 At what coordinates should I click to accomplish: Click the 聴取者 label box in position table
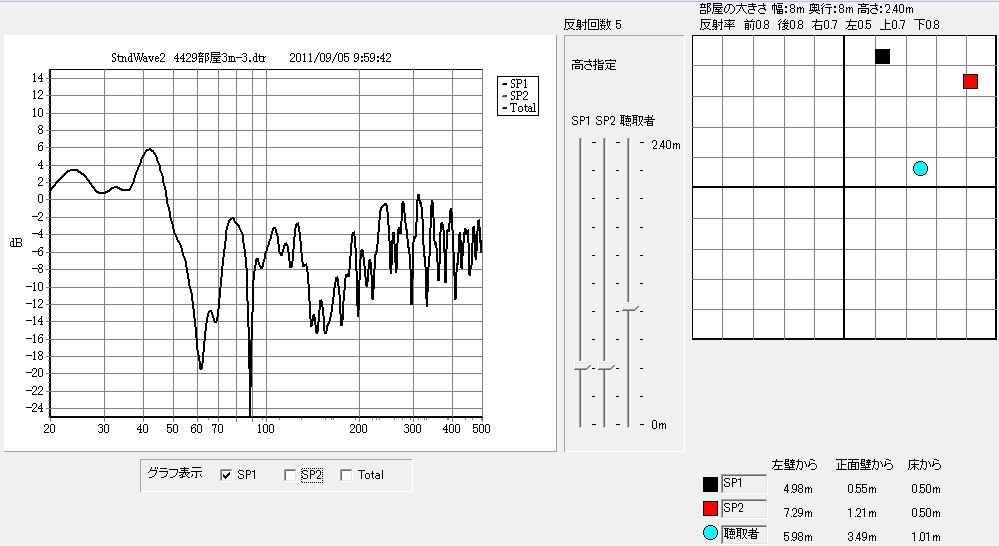743,533
